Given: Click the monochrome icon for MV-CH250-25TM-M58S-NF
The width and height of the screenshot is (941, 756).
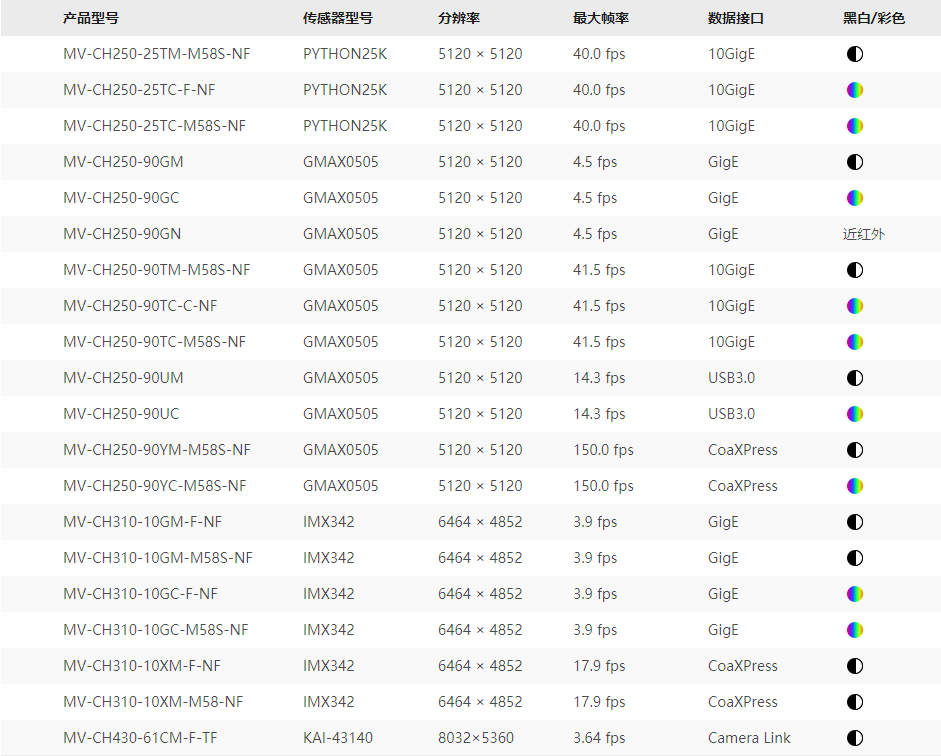Looking at the screenshot, I should 854,54.
